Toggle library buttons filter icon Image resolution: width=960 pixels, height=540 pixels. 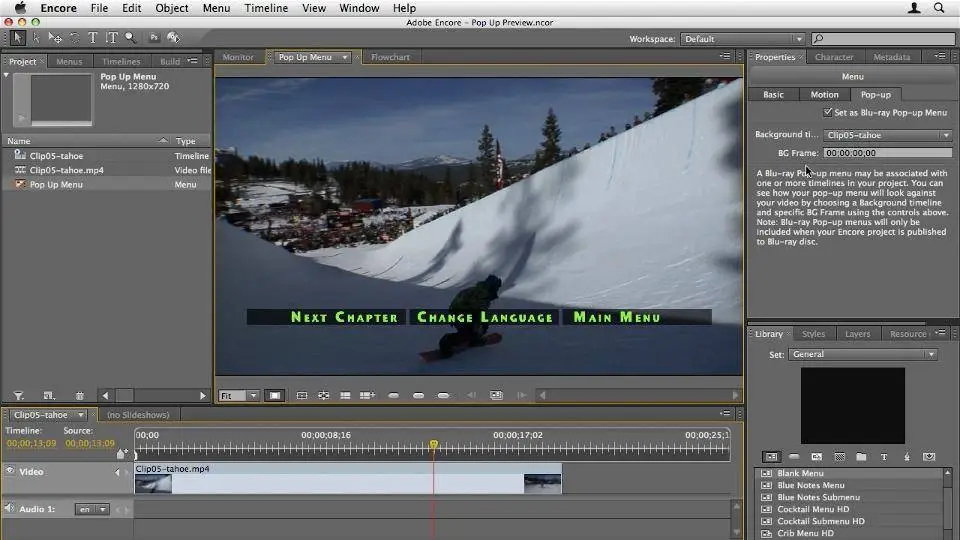(794, 457)
